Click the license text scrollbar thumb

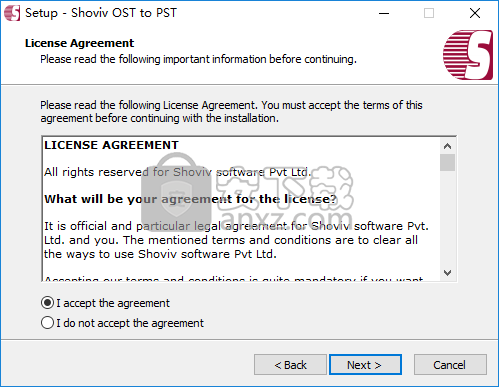click(447, 162)
